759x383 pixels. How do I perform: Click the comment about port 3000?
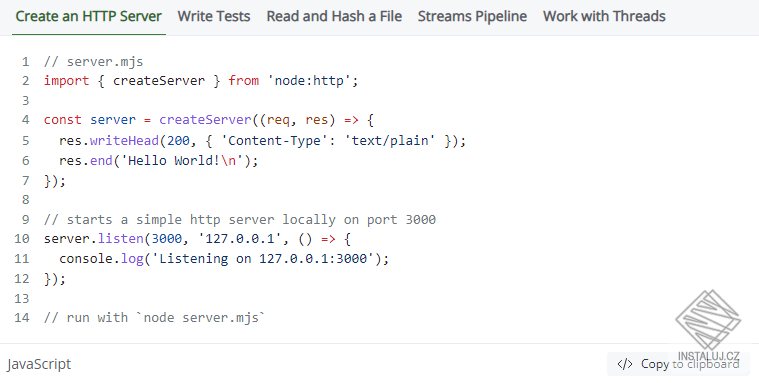coord(240,219)
